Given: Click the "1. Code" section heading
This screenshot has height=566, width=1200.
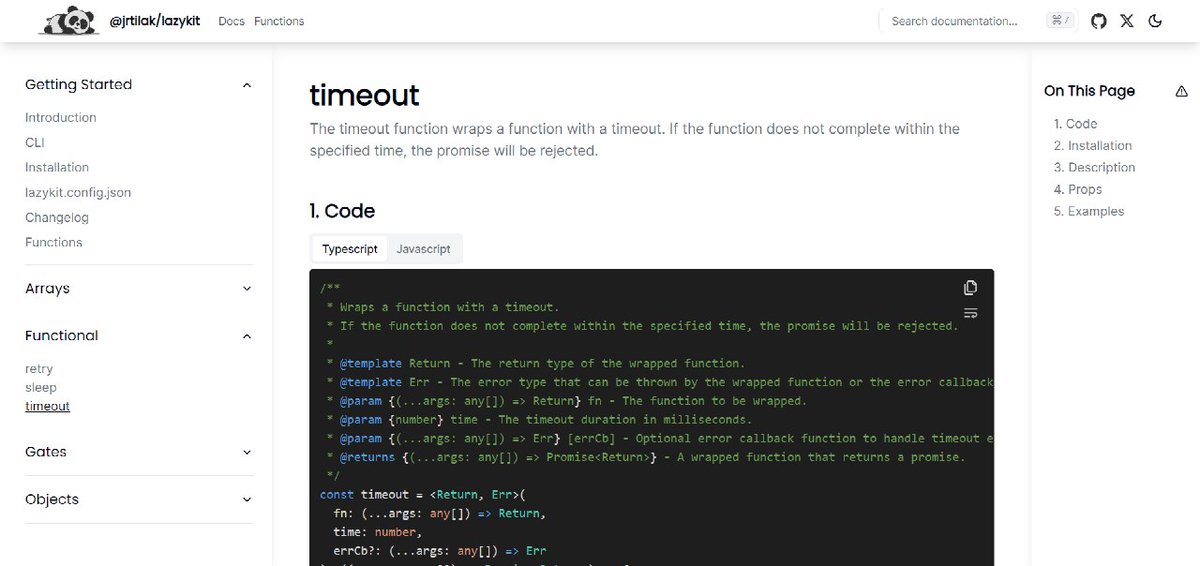Looking at the screenshot, I should point(342,211).
